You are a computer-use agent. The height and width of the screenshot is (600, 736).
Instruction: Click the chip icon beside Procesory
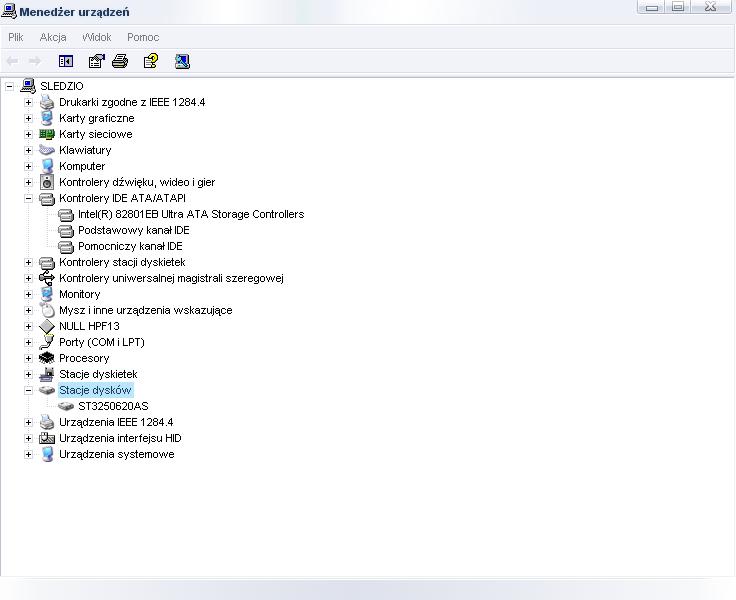pos(47,358)
